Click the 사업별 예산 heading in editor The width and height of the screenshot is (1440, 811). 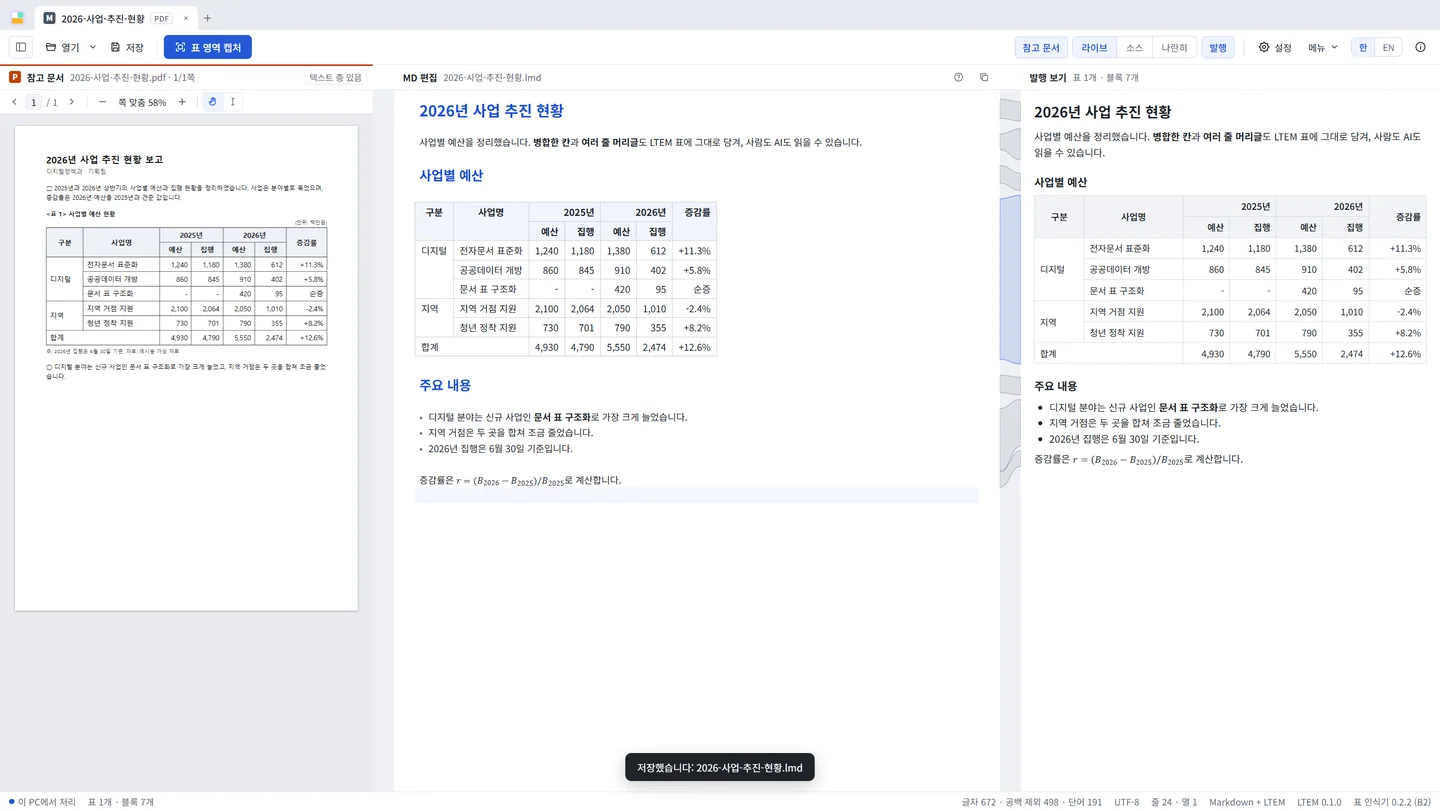[451, 175]
